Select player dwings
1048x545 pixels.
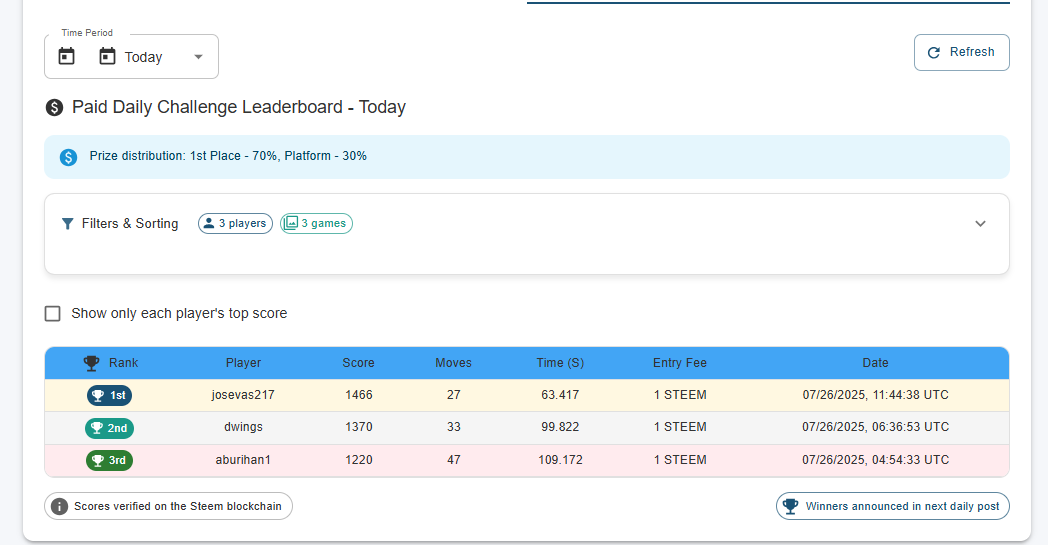tap(243, 427)
